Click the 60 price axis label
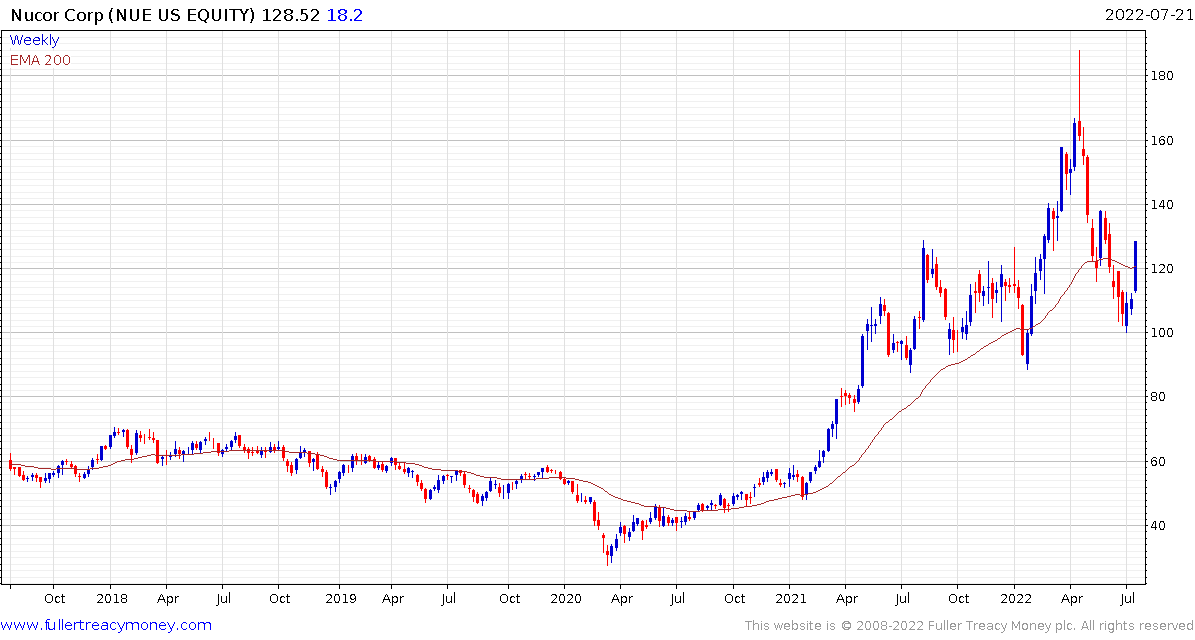Viewport: 1195px width, 640px height. coord(1159,461)
